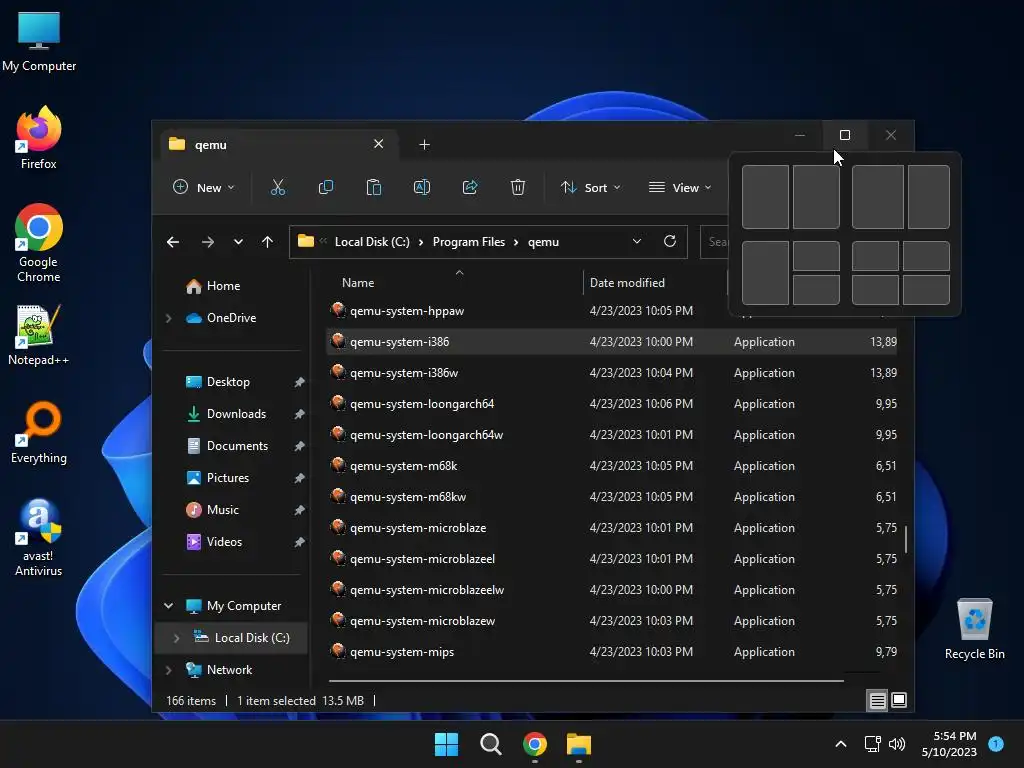Click in the Search box

(x=714, y=242)
